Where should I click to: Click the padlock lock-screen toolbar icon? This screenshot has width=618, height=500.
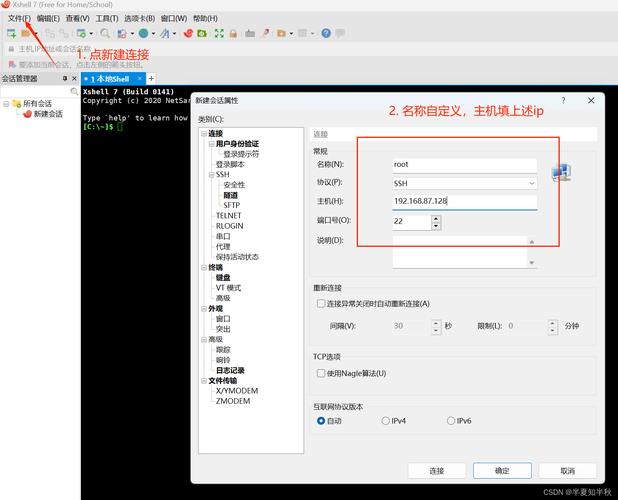(x=233, y=33)
